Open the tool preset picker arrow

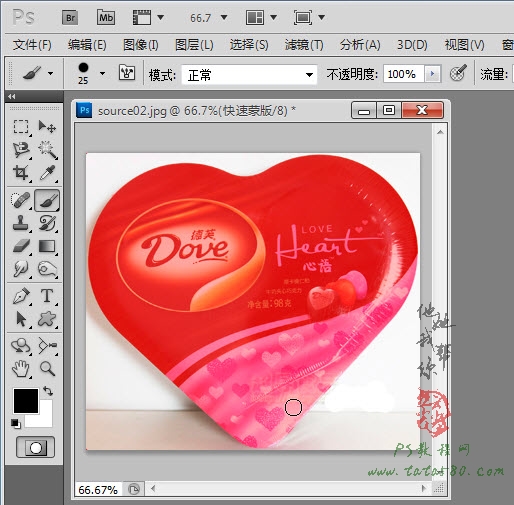pos(50,73)
